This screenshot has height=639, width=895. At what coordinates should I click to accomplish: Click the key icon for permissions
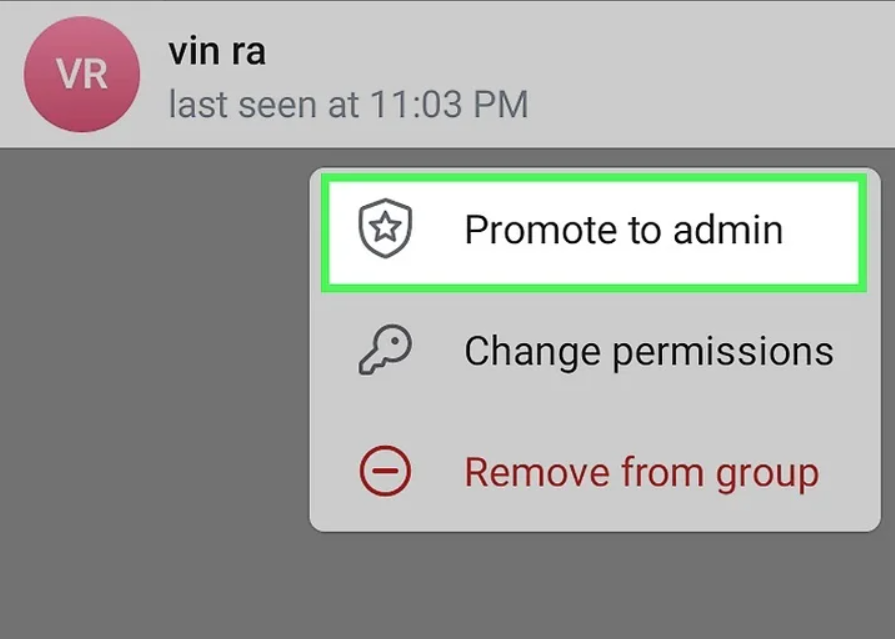click(x=384, y=351)
